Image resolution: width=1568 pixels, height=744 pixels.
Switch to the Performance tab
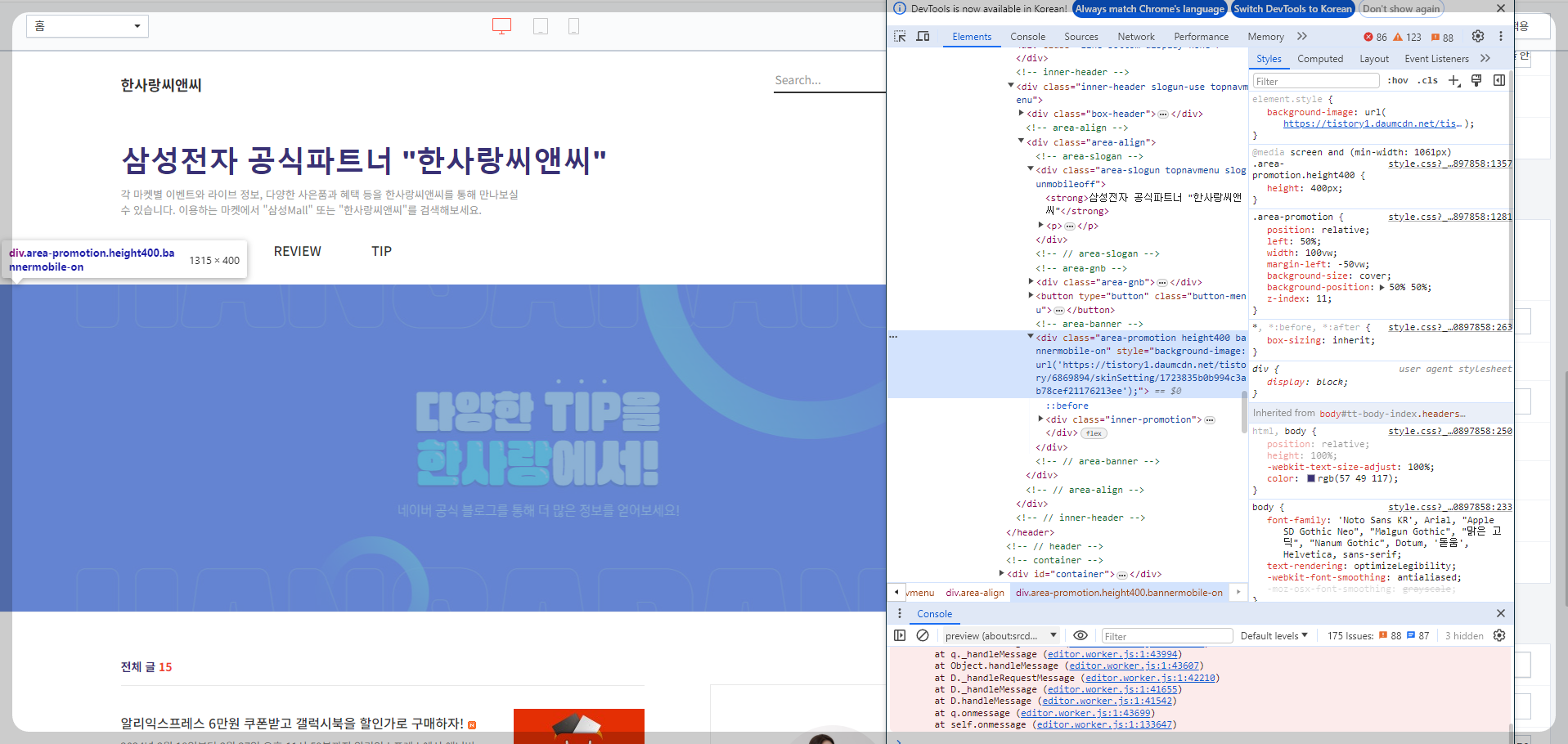click(1201, 37)
